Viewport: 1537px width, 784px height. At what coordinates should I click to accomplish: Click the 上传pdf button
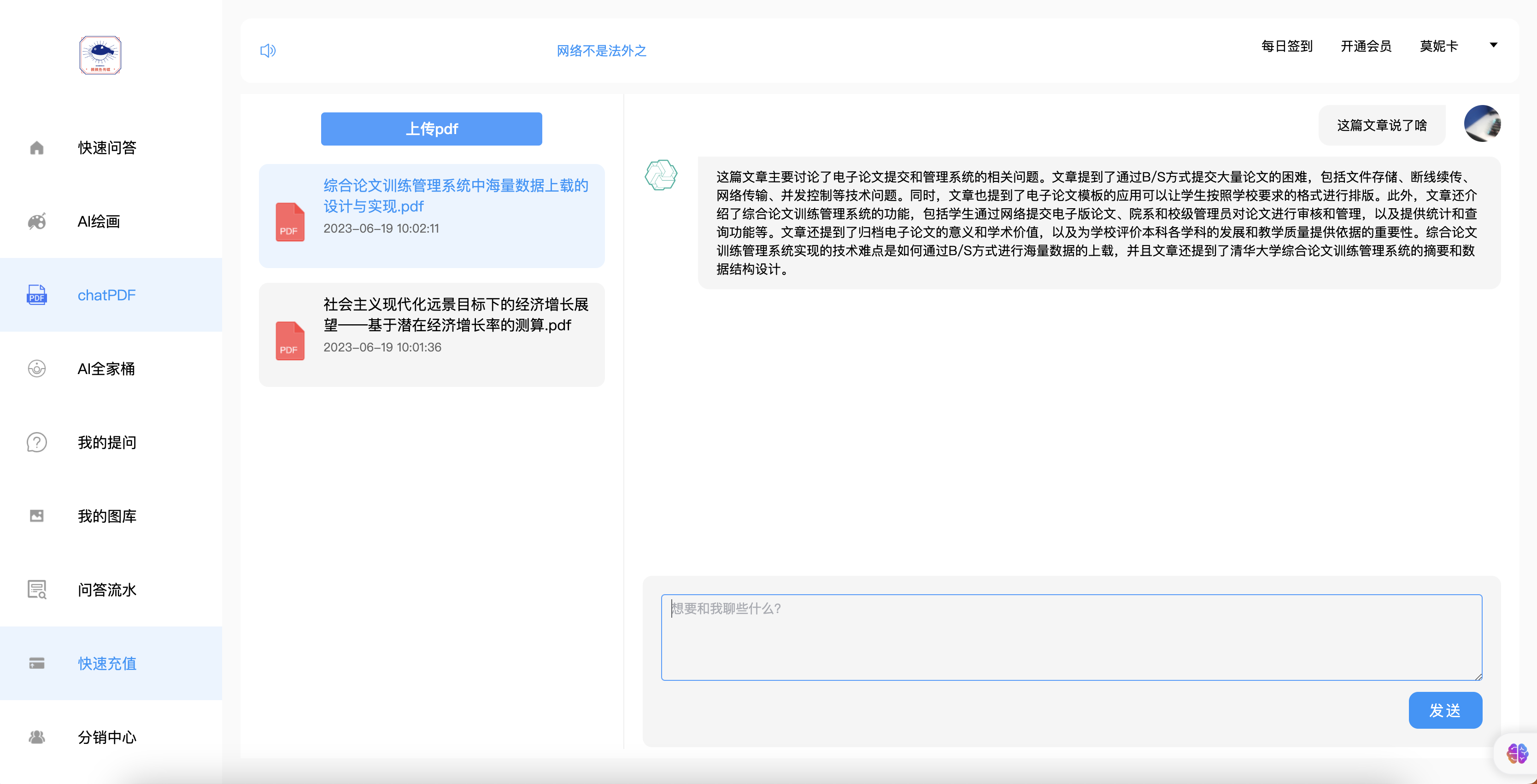click(431, 129)
